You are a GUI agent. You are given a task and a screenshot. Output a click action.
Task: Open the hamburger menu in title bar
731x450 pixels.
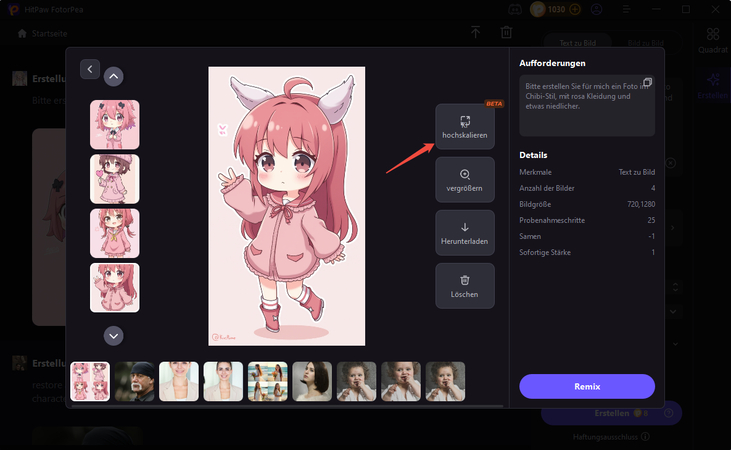(627, 9)
